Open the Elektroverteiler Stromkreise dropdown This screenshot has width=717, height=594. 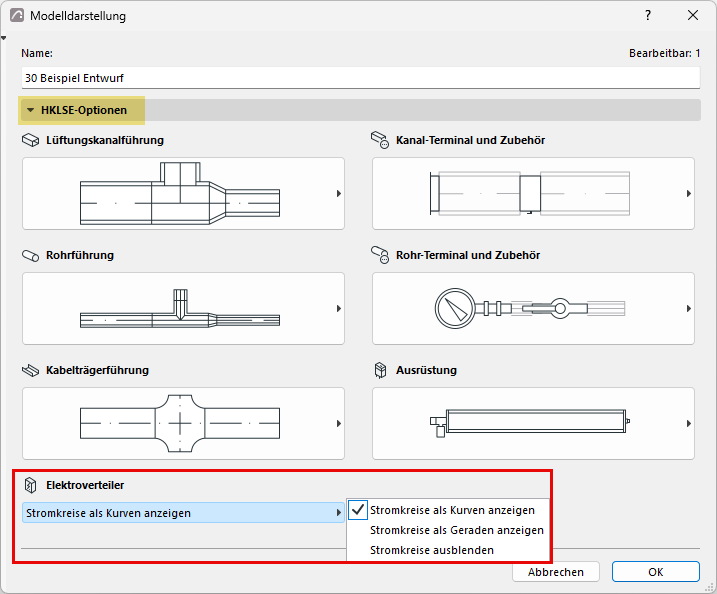pyautogui.click(x=183, y=513)
